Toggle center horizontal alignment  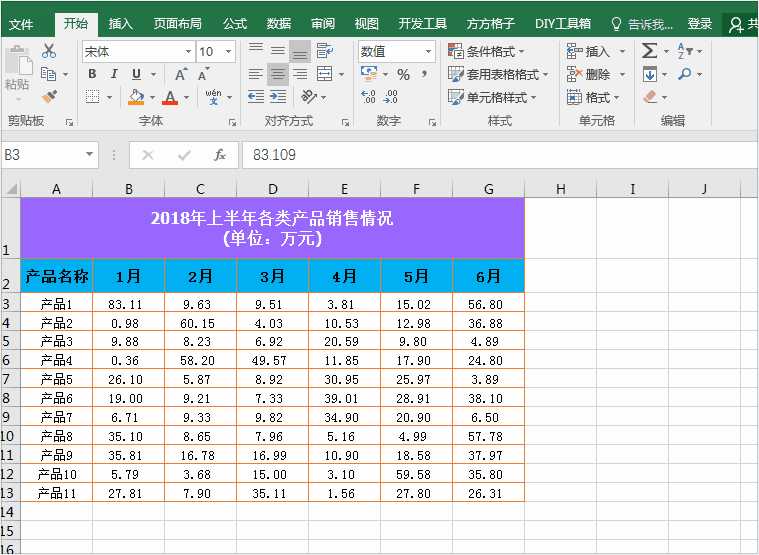(278, 75)
